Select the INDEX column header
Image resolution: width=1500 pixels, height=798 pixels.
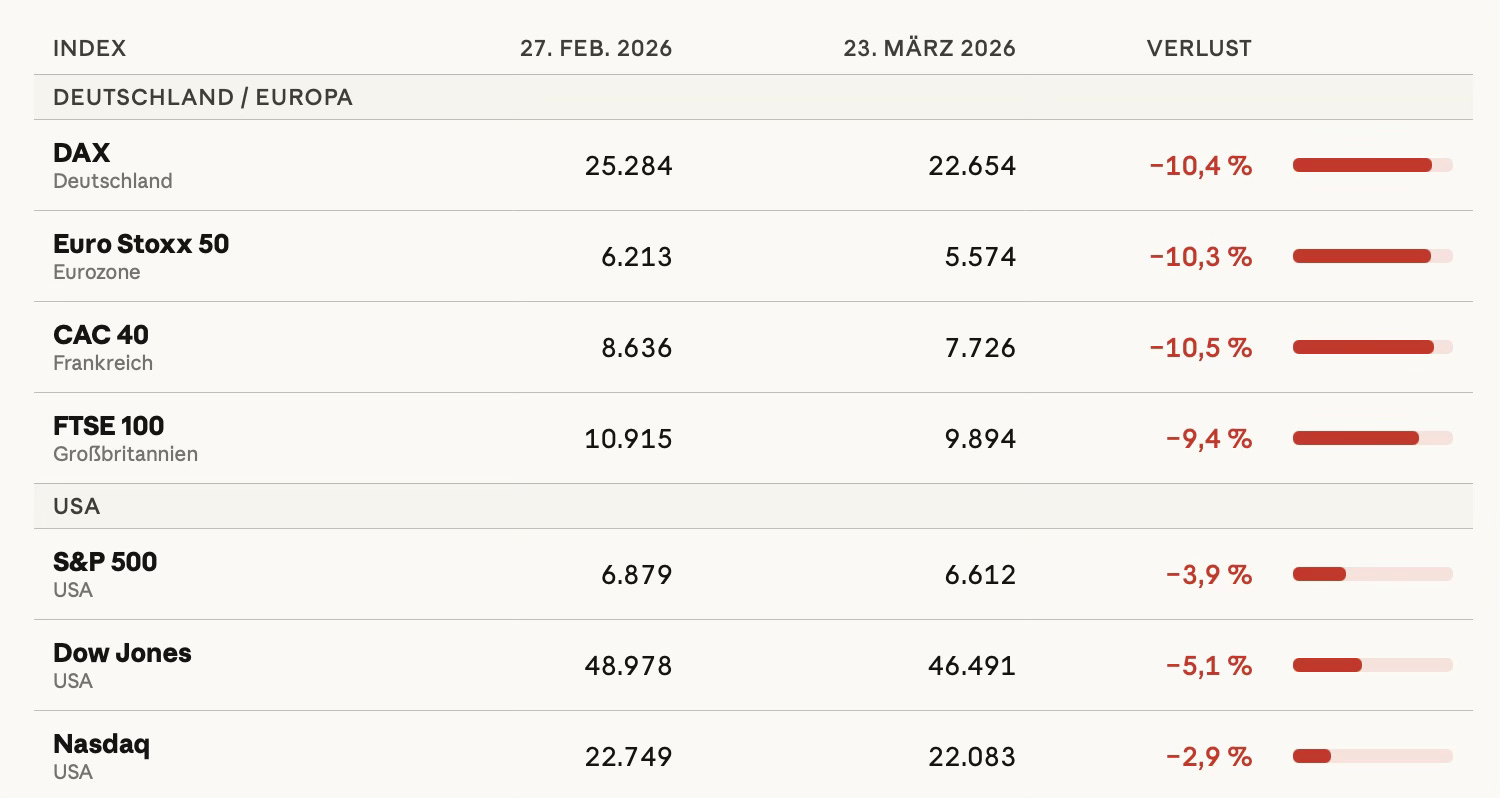[89, 48]
